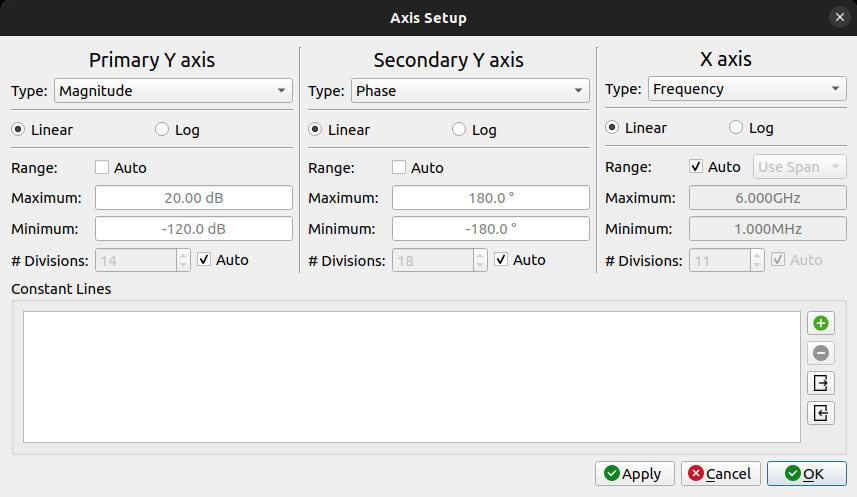Viewport: 857px width, 497px height.
Task: Add a new constant line with green plus
Action: 820,323
